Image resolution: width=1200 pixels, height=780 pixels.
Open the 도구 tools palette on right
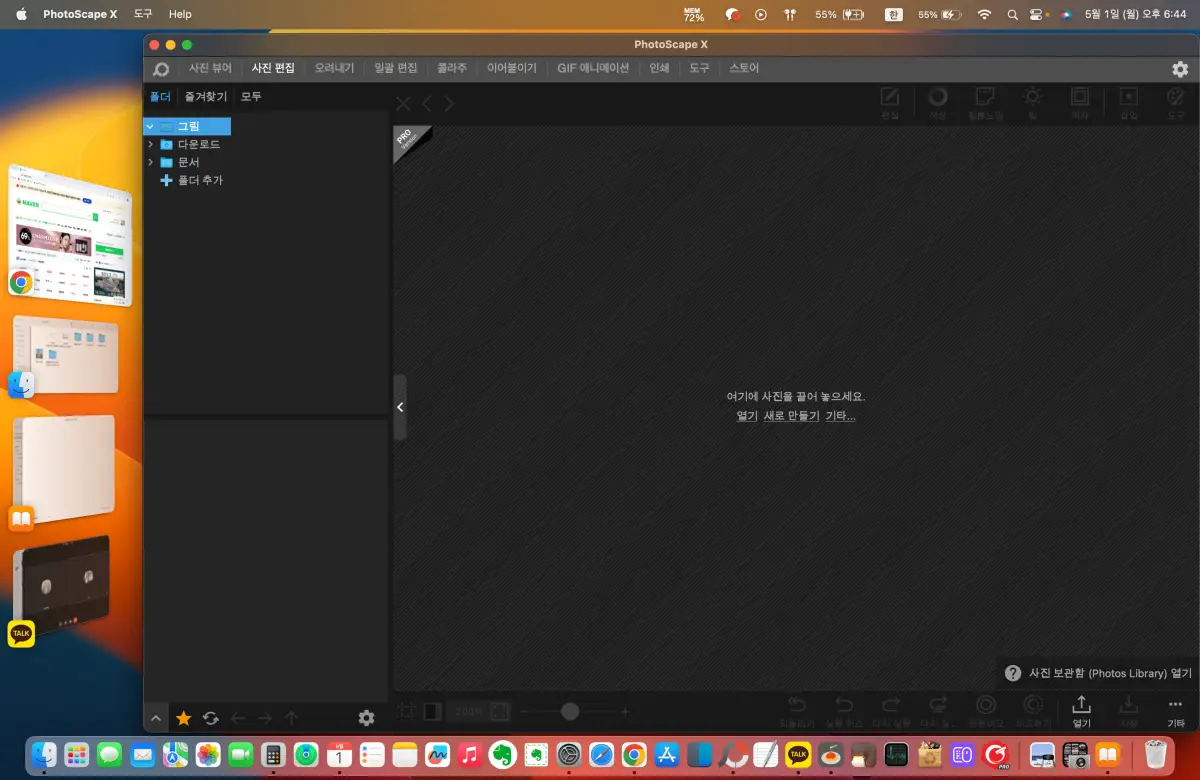click(x=1177, y=103)
